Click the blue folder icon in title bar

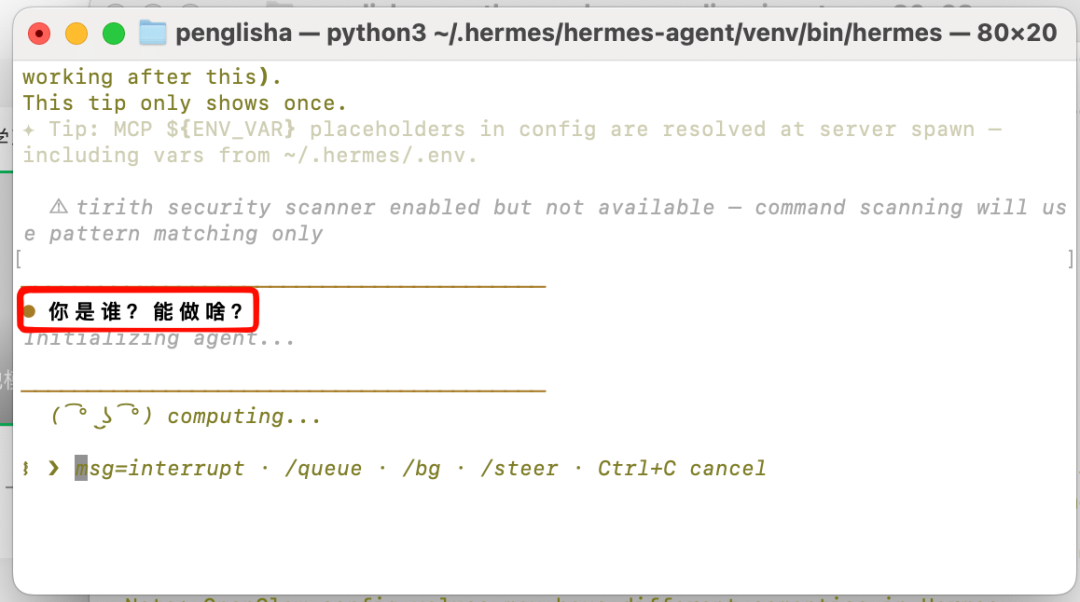pos(153,32)
